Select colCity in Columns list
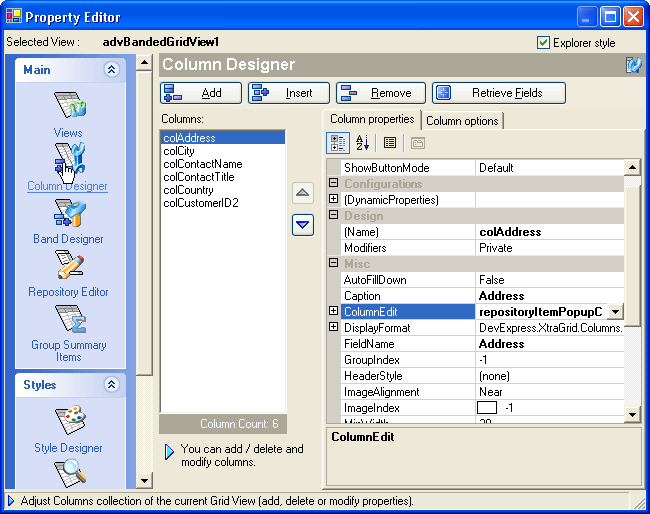Screen dimensions: 650x514 223,151
